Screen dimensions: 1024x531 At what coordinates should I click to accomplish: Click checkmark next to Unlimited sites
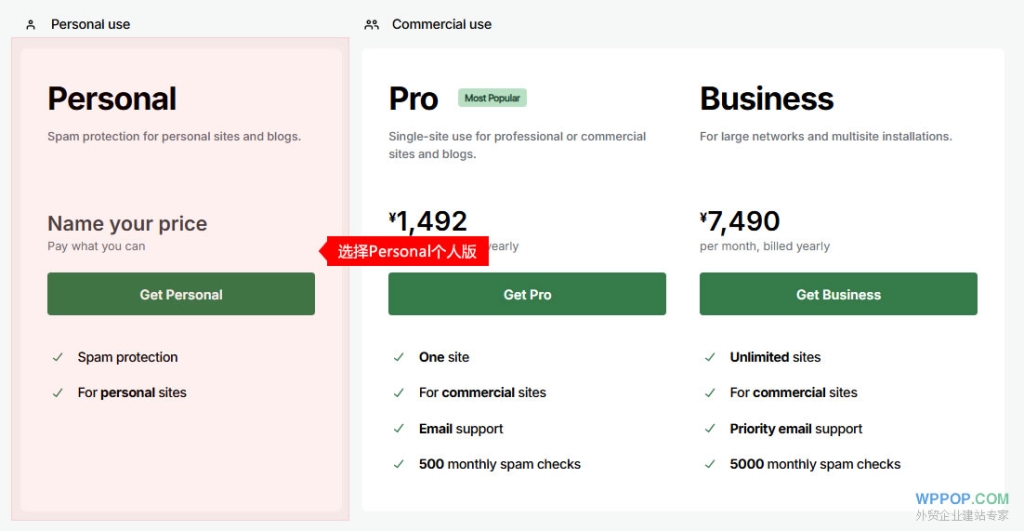pos(710,357)
